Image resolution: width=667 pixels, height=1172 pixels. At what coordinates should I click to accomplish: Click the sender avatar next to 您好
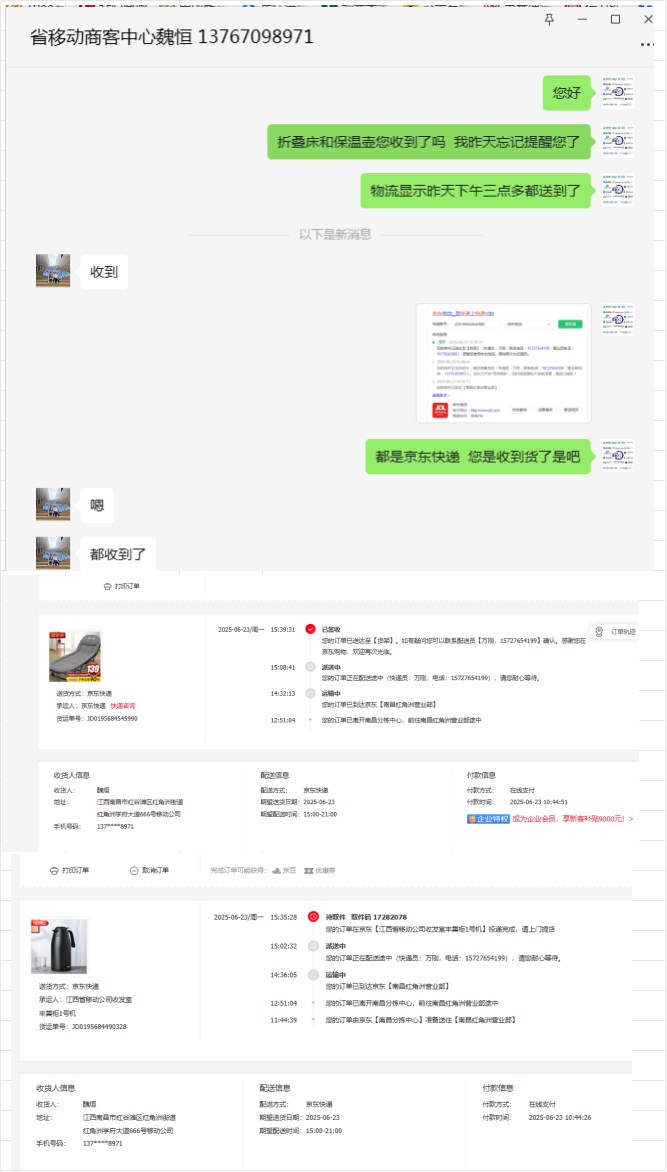coord(618,93)
